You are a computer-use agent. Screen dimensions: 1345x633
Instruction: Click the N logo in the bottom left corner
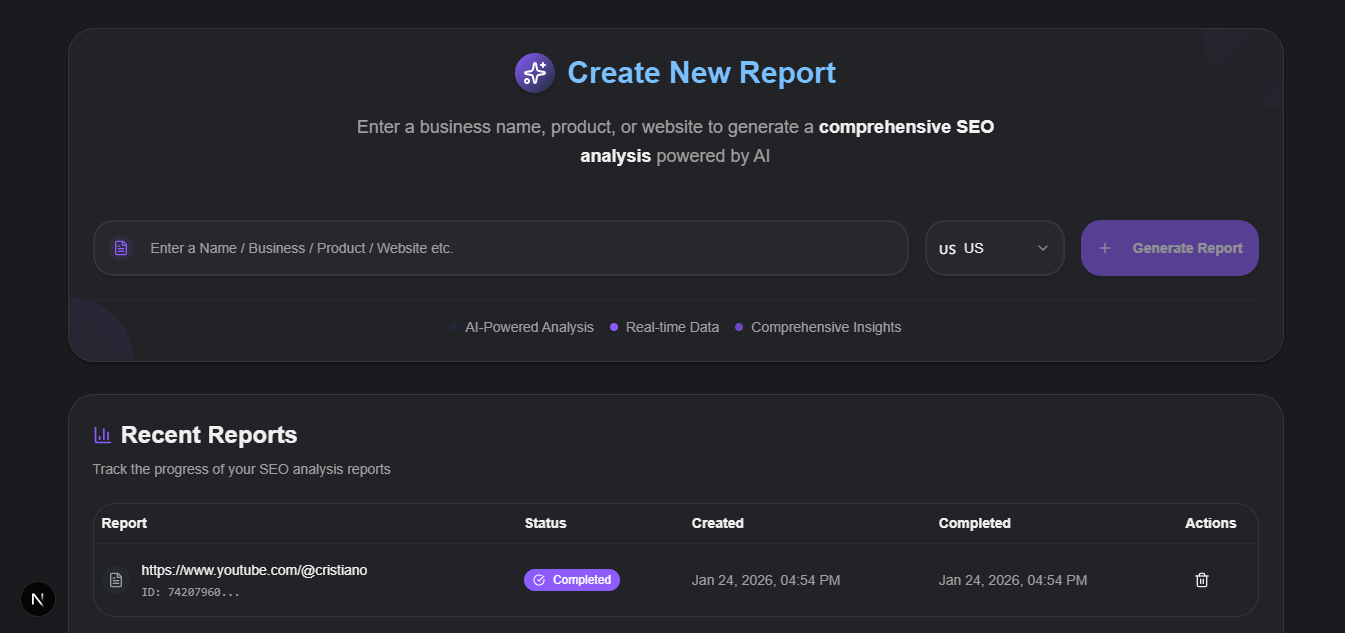37,598
